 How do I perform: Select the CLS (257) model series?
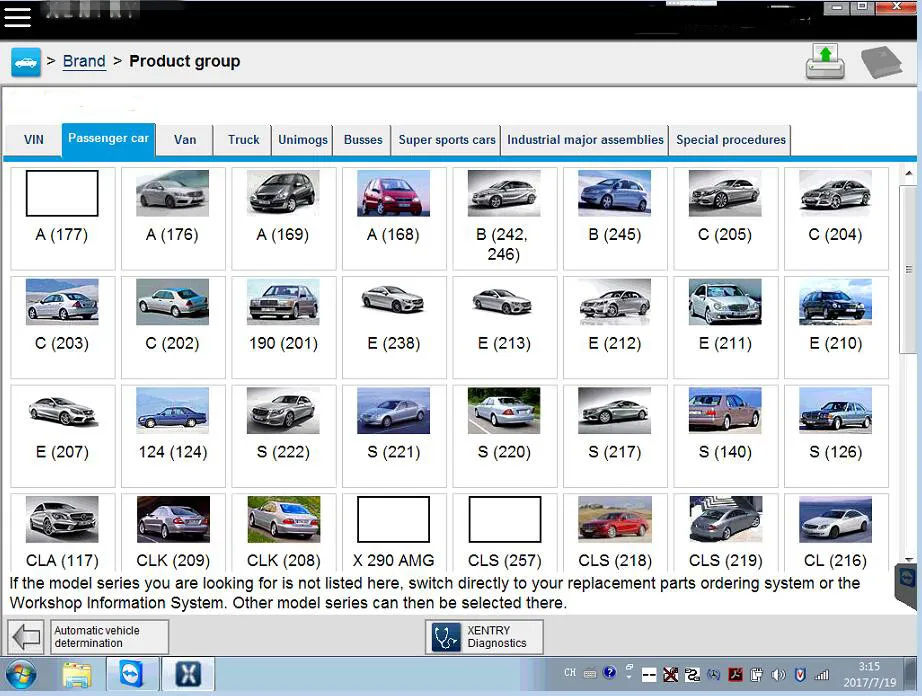[505, 532]
